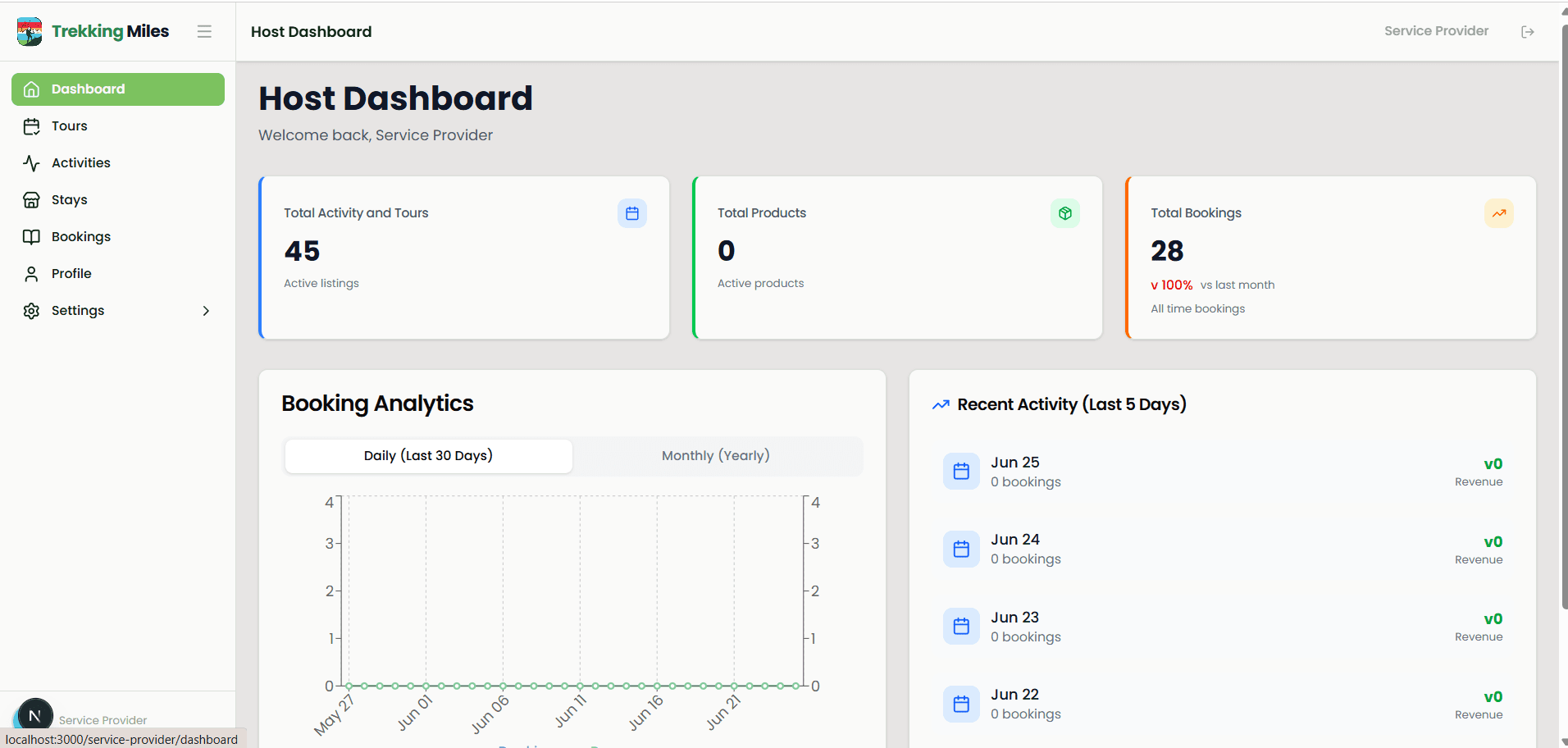Click the Jun 22 date label
The height and width of the screenshot is (748, 1568).
(x=1015, y=695)
